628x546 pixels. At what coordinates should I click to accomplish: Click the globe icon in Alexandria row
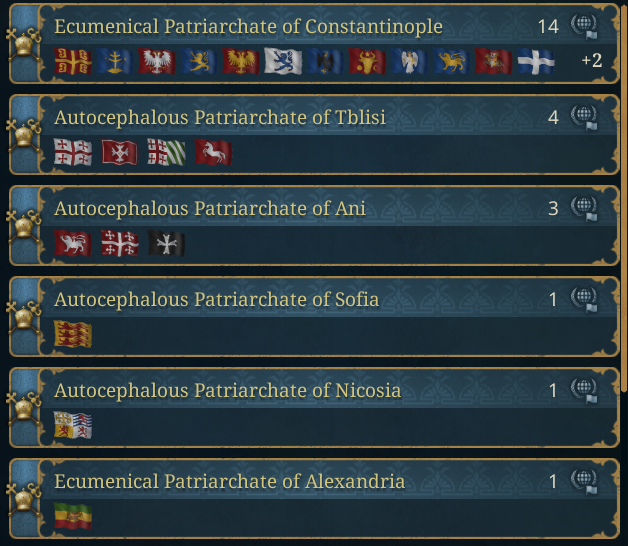pos(584,482)
